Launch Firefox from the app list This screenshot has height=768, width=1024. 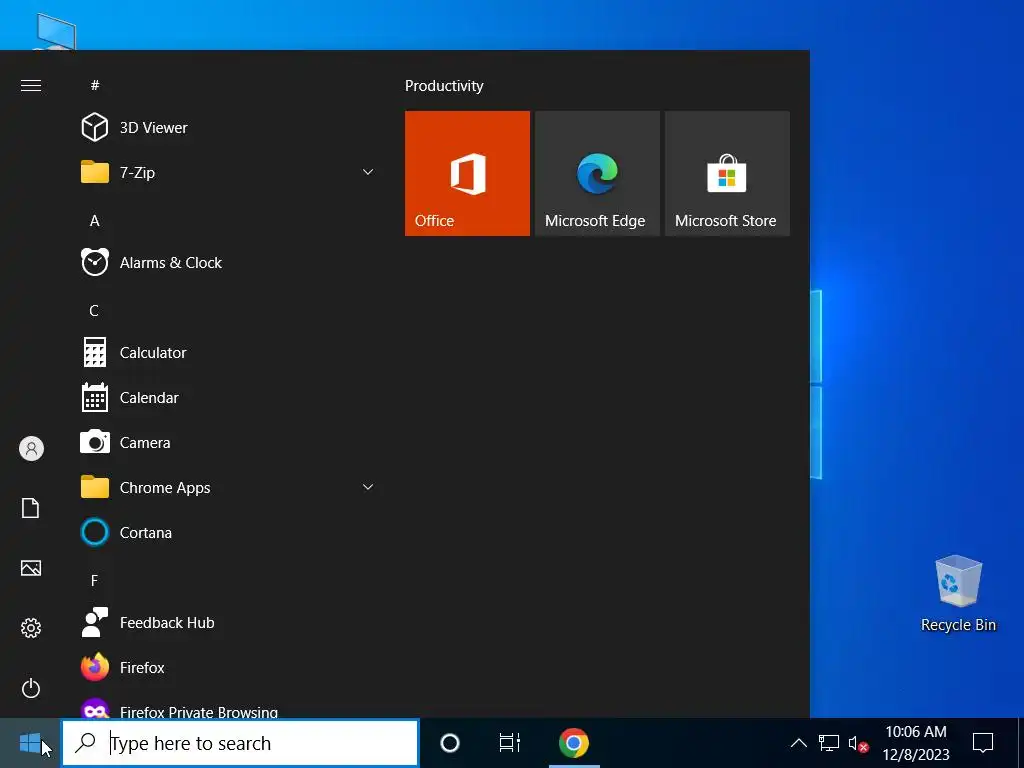(x=229, y=668)
